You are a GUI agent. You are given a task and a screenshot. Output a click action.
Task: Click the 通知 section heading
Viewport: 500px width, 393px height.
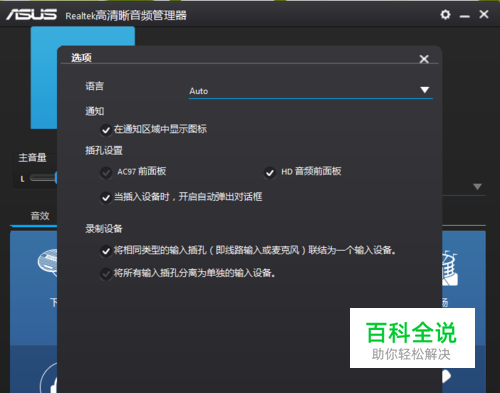95,111
